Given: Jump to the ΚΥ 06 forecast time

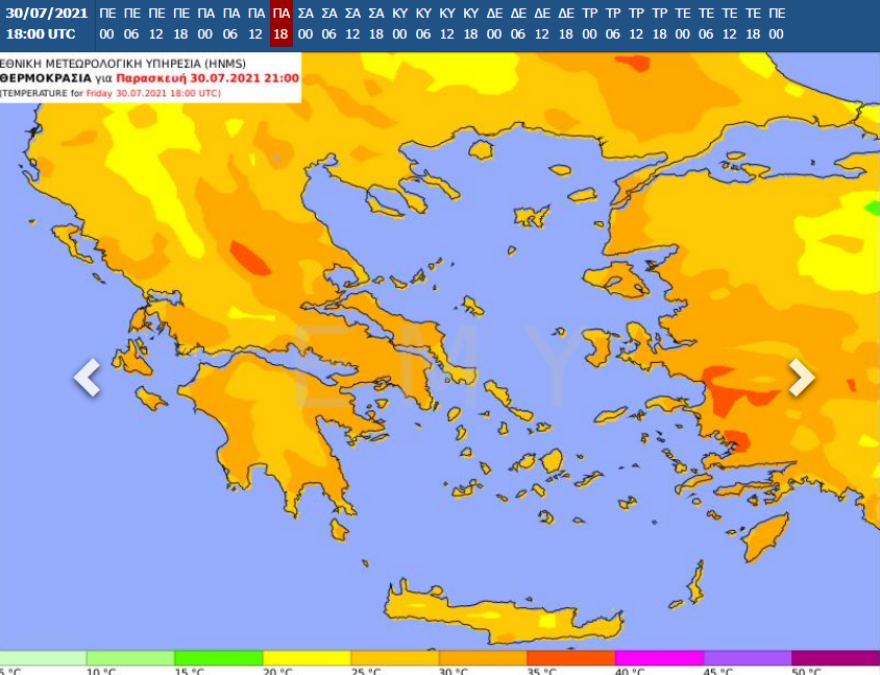Looking at the screenshot, I should [423, 24].
